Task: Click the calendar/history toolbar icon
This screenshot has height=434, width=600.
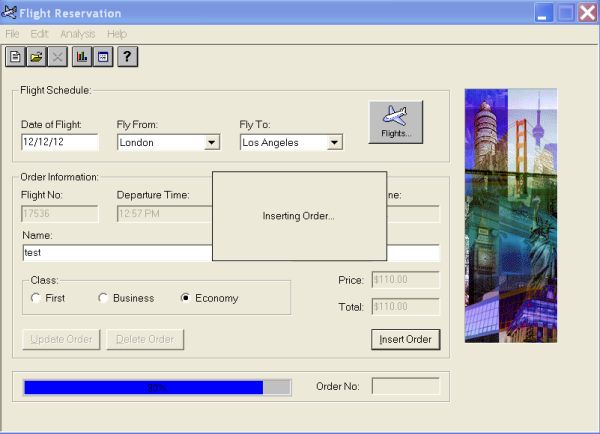Action: [x=103, y=57]
